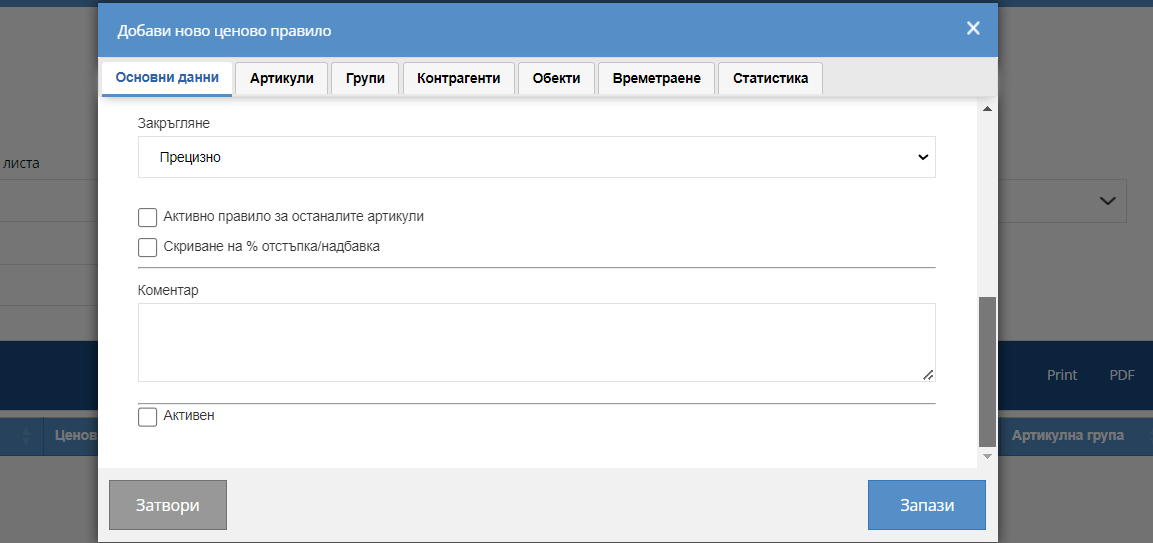This screenshot has height=543, width=1153.
Task: Switch to the Контрагенти tab
Action: point(459,79)
